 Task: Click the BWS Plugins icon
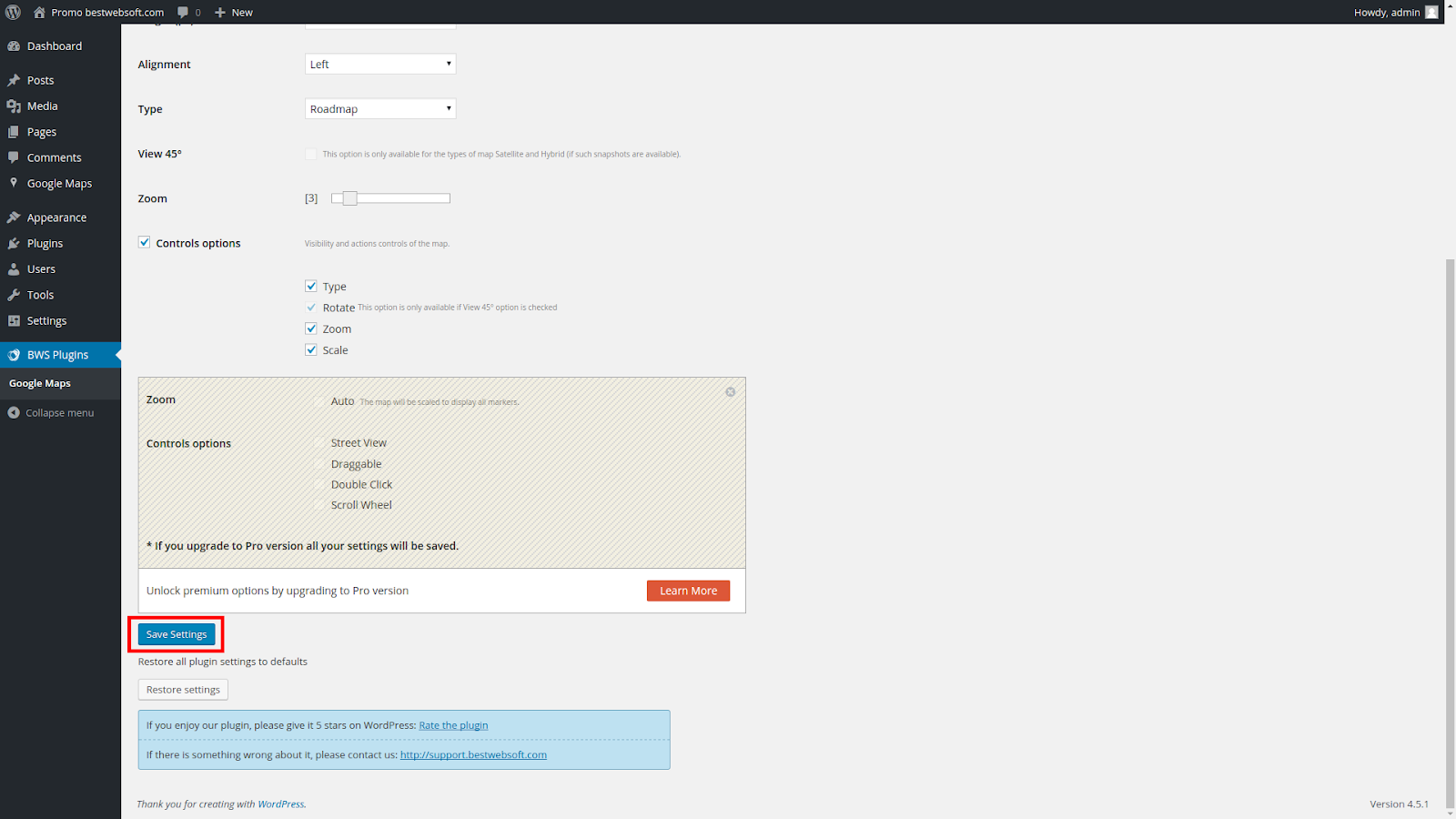pos(14,355)
